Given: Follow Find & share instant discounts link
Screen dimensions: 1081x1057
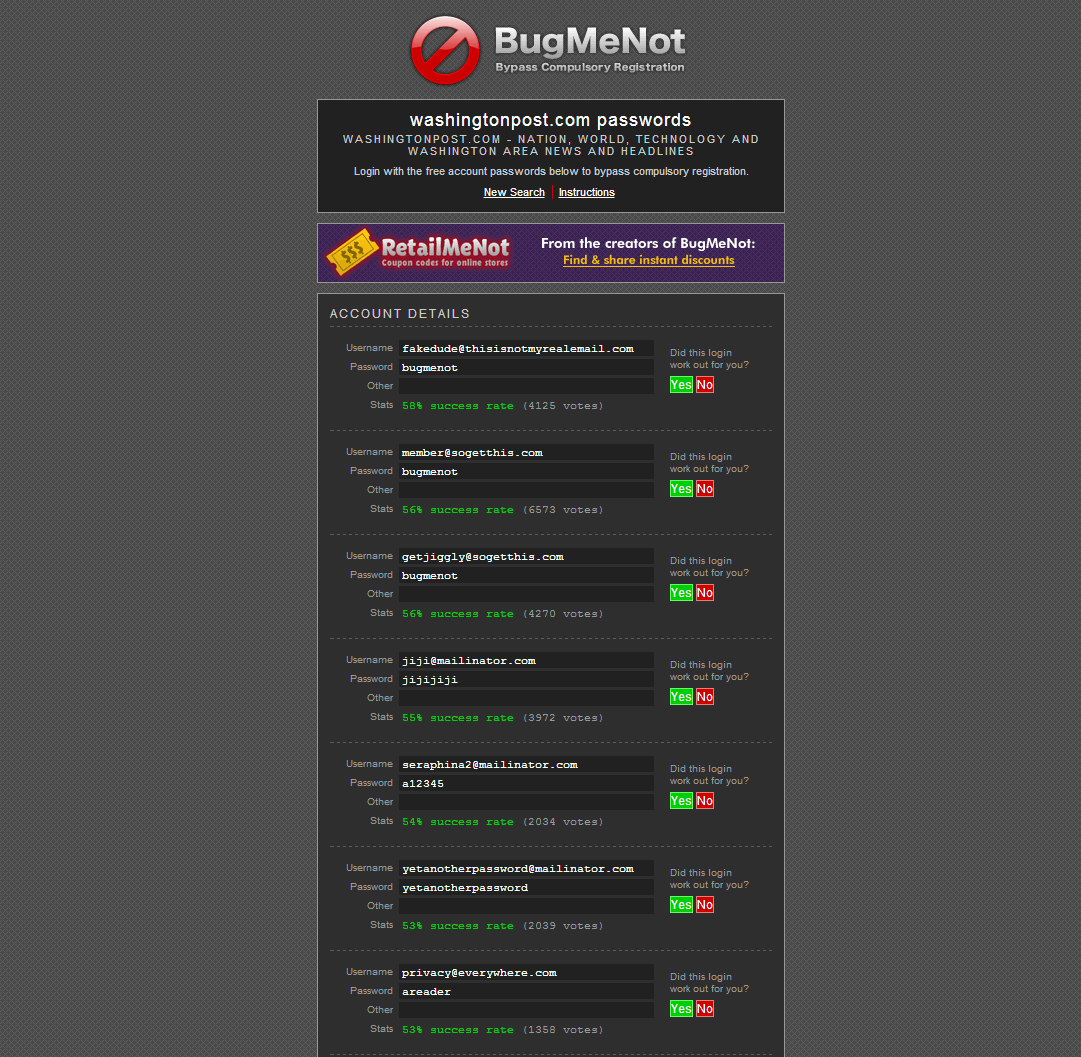Looking at the screenshot, I should coord(649,260).
